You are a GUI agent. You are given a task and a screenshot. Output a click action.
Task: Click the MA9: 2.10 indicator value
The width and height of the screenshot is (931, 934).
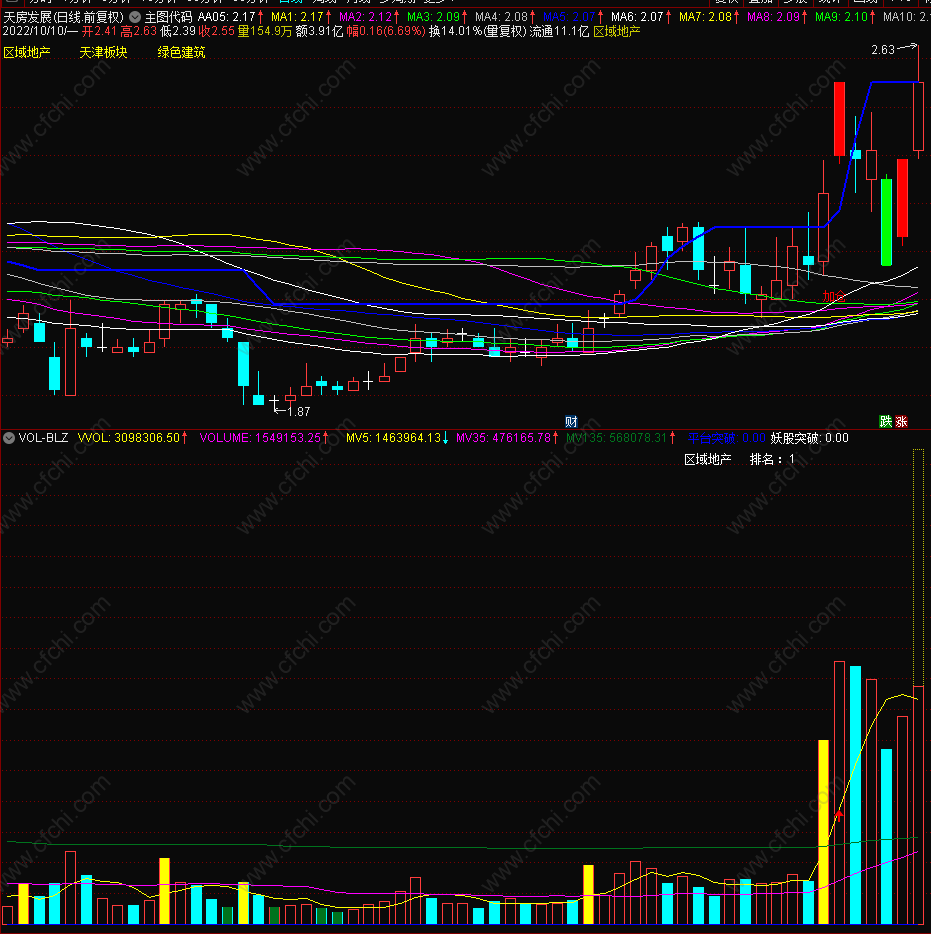841,17
